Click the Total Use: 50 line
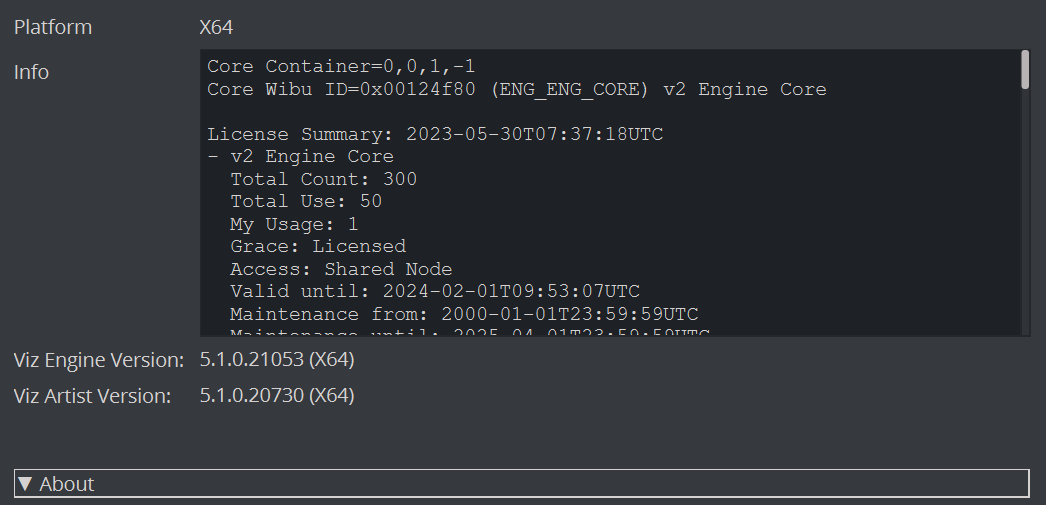The width and height of the screenshot is (1046, 505). pyautogui.click(x=306, y=201)
